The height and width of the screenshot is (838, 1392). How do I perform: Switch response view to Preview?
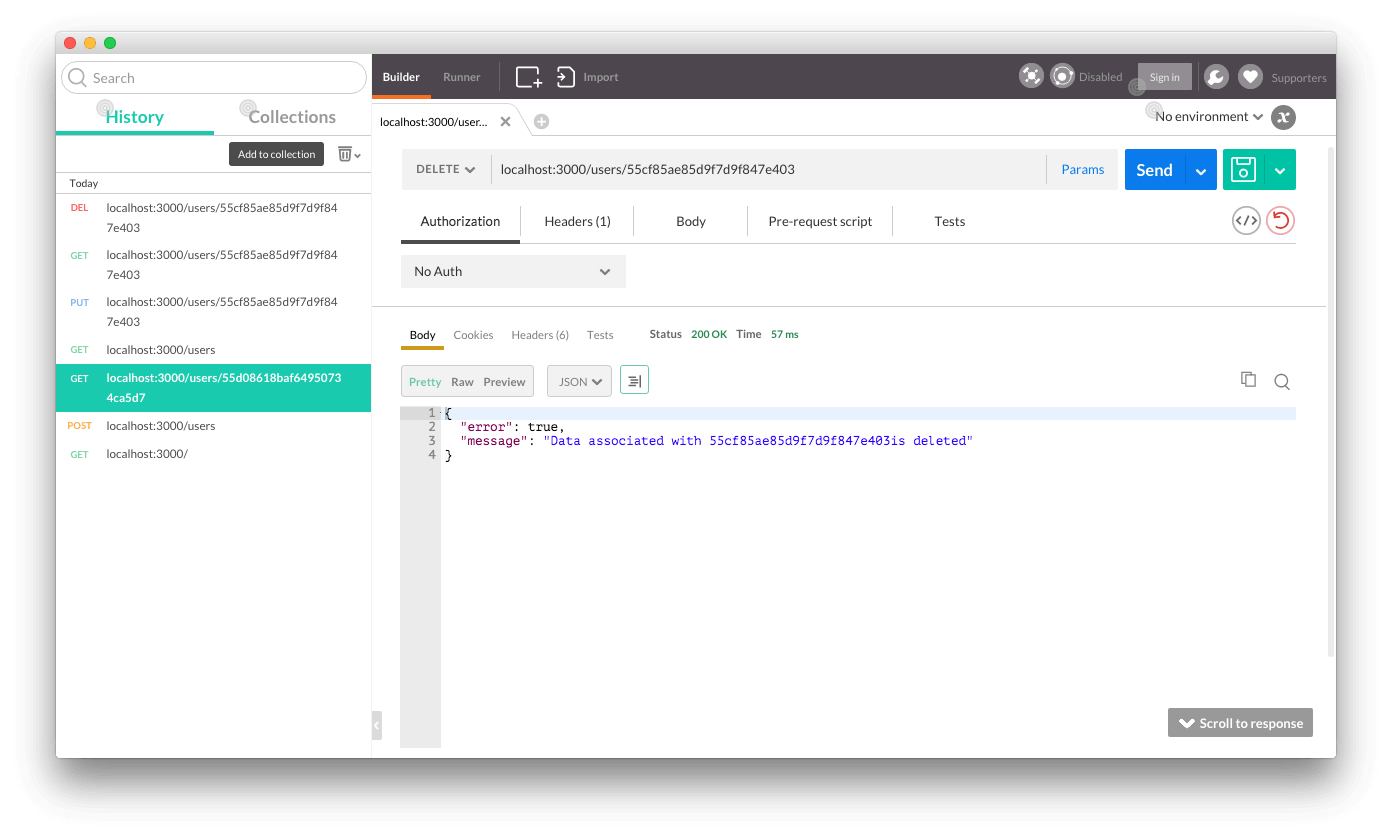tap(504, 382)
